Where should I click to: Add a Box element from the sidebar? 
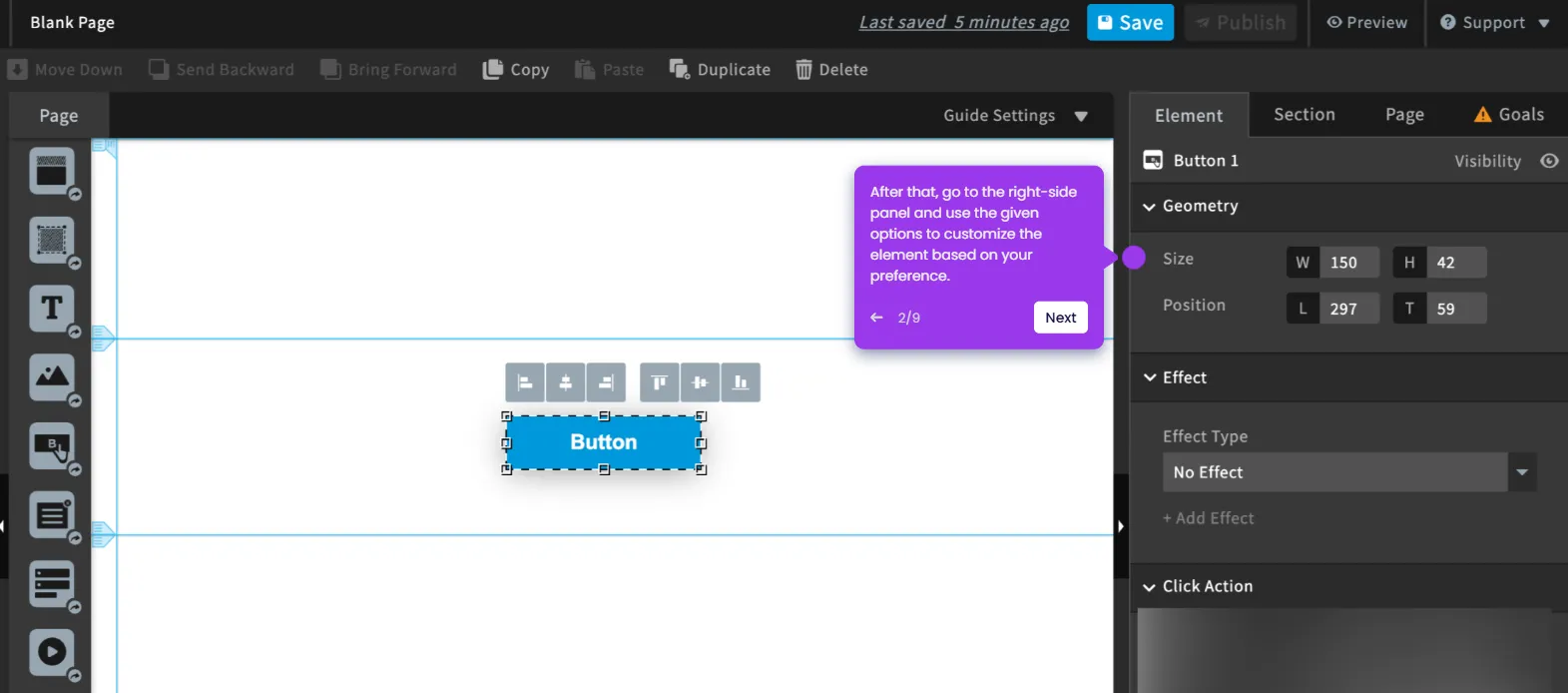click(52, 241)
